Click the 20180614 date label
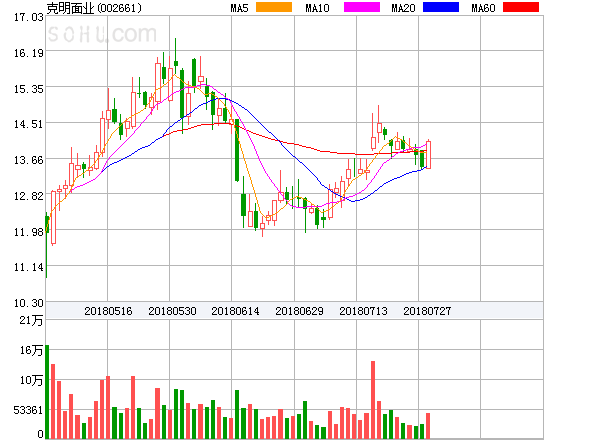This screenshot has height=440, width=600. click(235, 311)
